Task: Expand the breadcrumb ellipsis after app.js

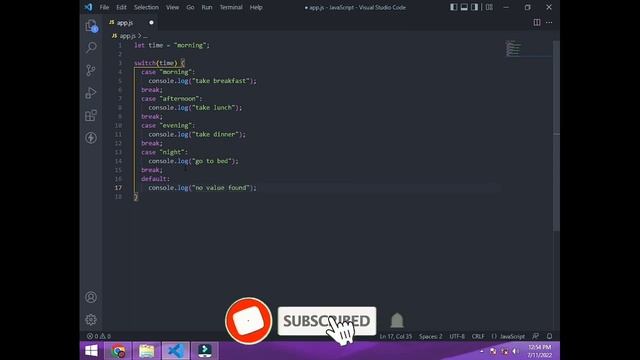Action: point(145,36)
